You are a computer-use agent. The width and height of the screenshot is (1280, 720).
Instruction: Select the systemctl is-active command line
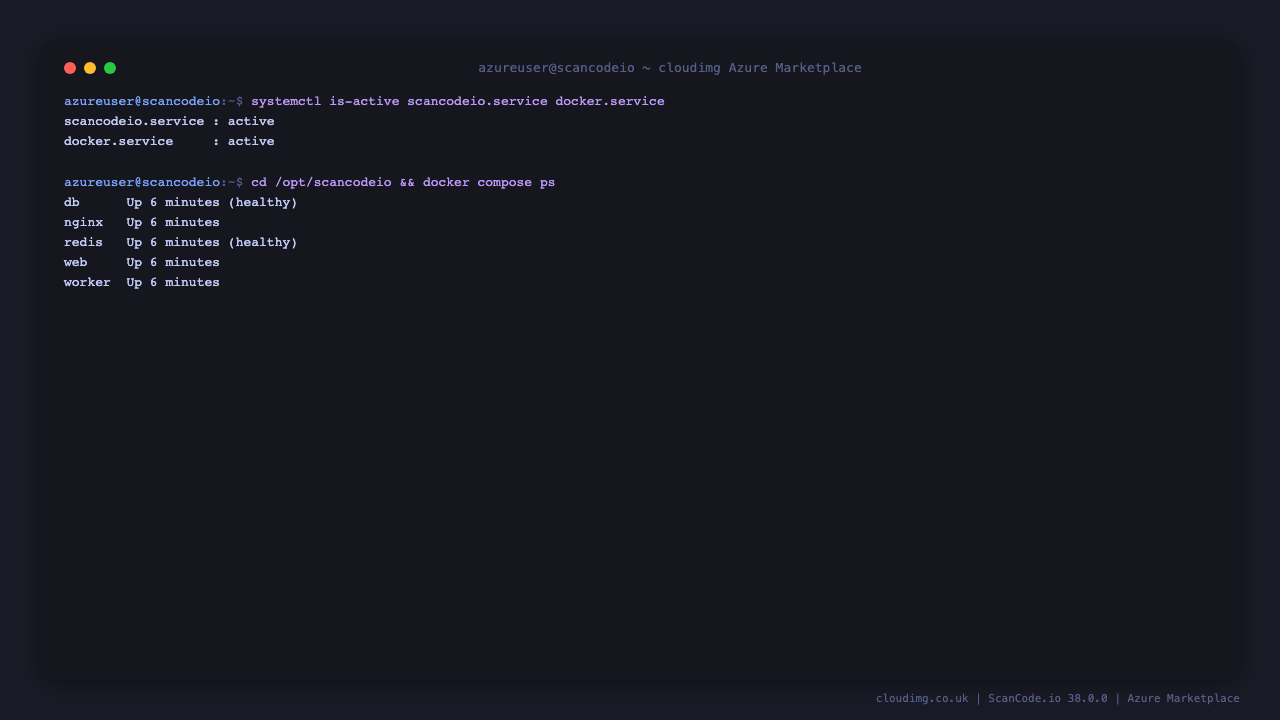tap(364, 101)
